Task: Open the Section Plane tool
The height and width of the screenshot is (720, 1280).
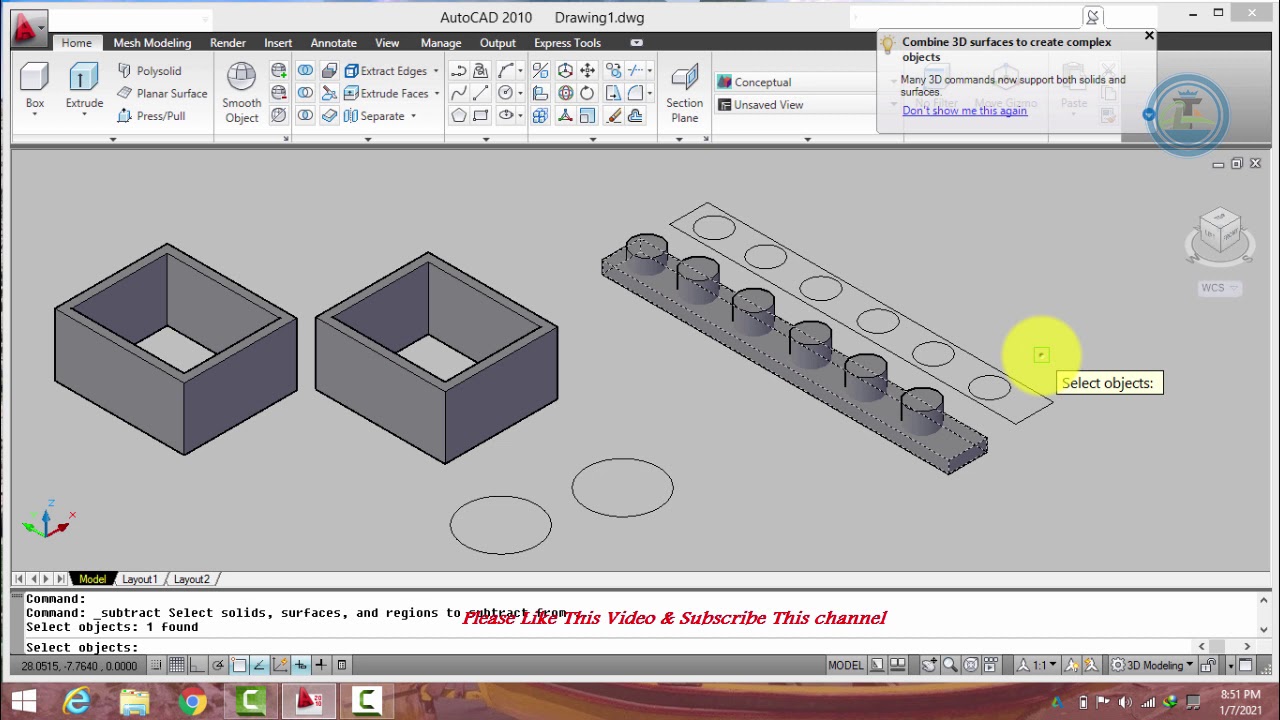Action: (684, 94)
